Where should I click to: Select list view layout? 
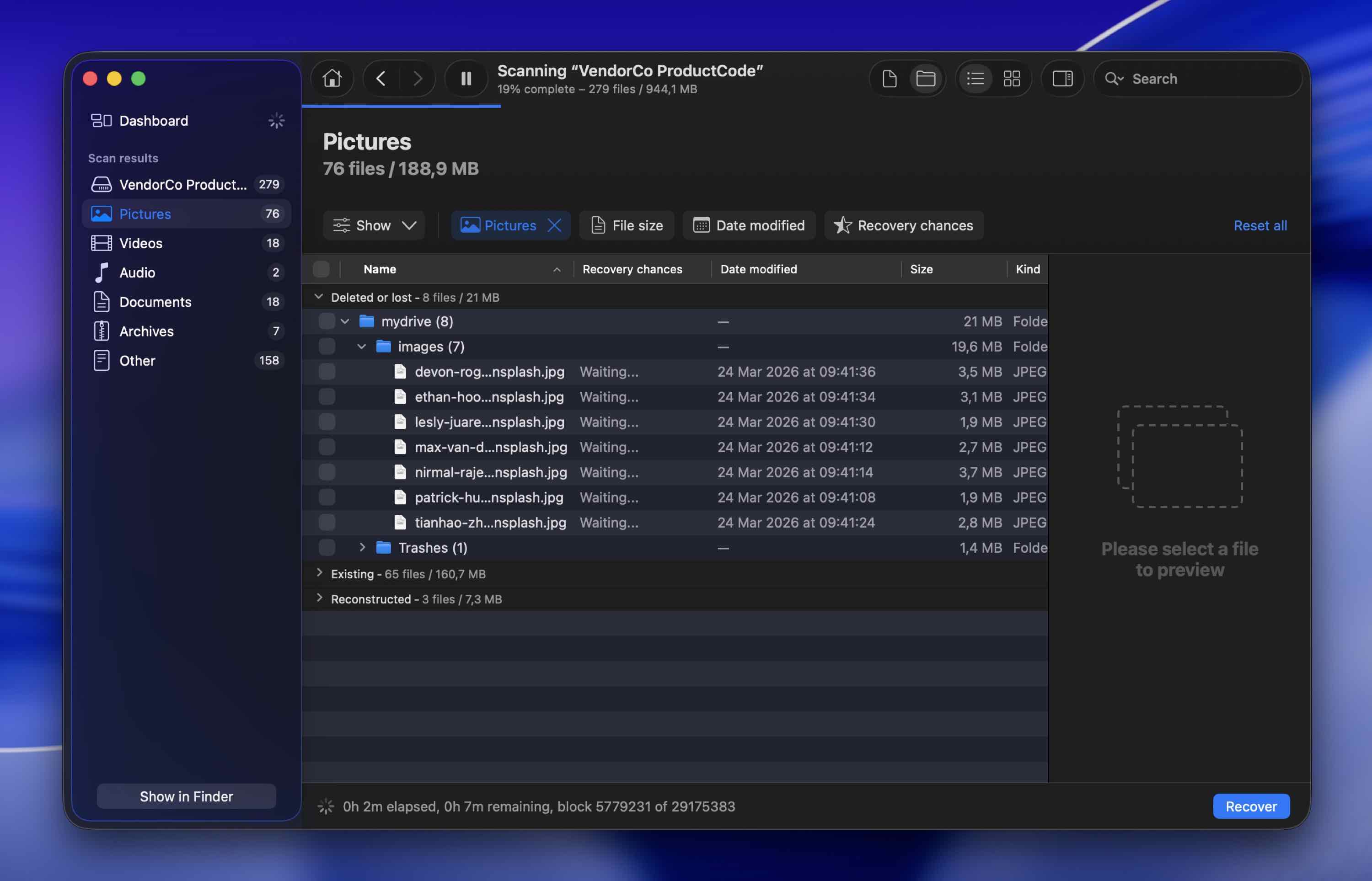pos(975,78)
